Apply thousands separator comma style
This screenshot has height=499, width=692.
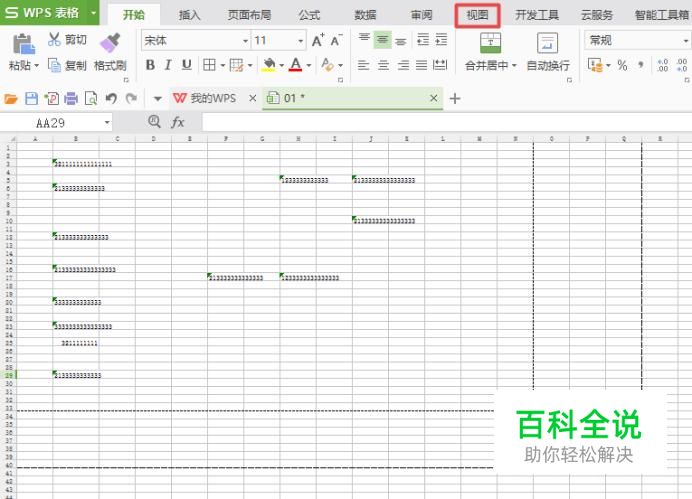[641, 65]
